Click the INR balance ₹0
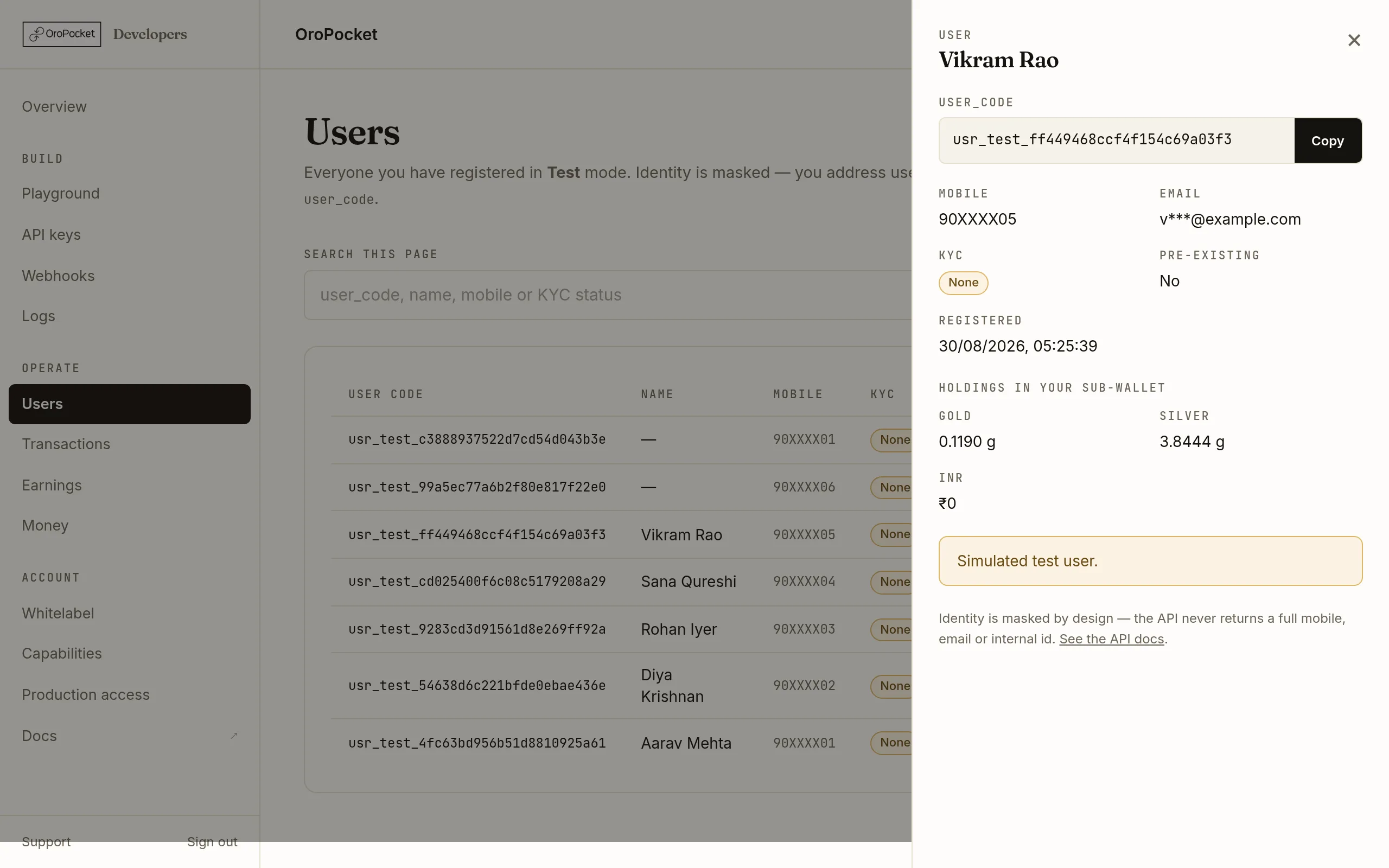Image resolution: width=1389 pixels, height=868 pixels. pos(947,504)
